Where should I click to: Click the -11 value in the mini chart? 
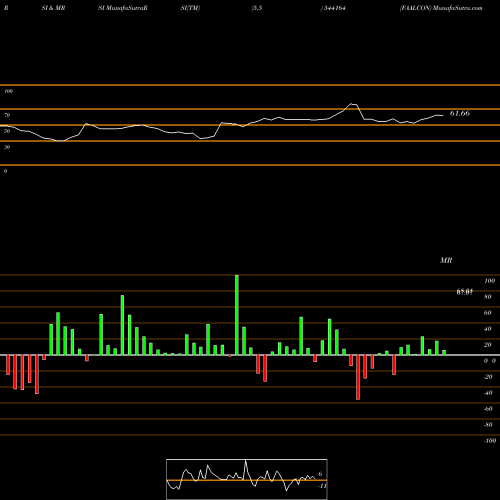point(322,486)
